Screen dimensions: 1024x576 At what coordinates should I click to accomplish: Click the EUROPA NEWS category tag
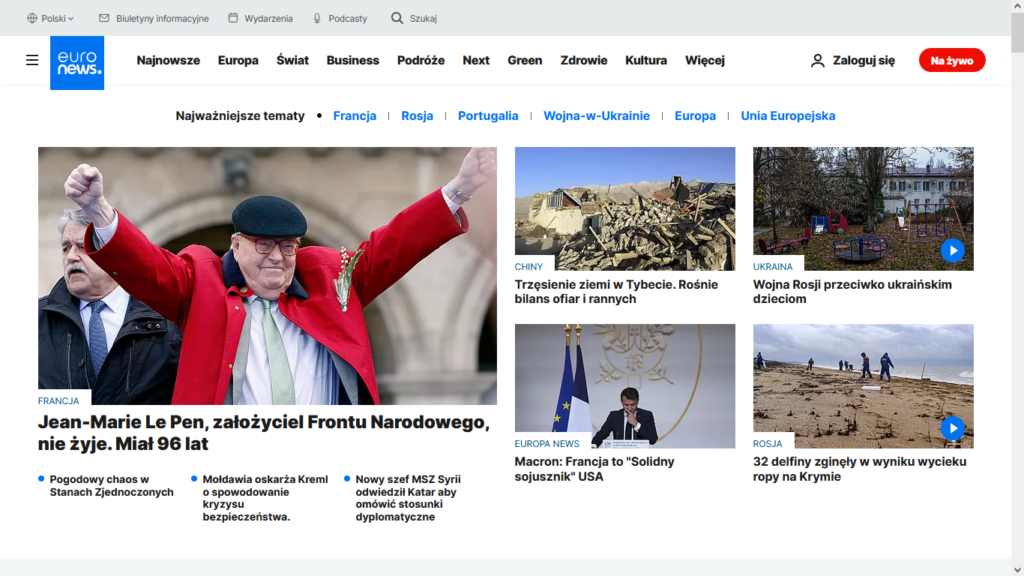[x=547, y=443]
